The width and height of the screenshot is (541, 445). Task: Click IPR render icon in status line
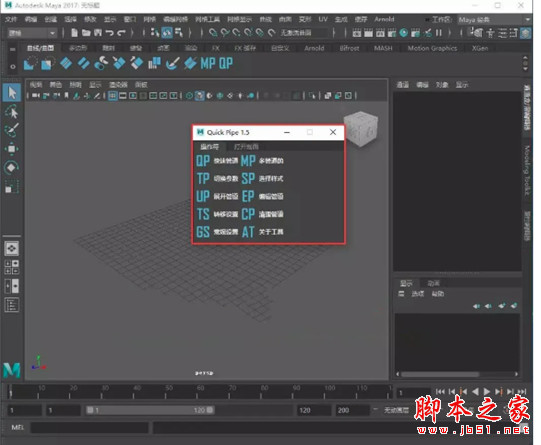tap(380, 33)
